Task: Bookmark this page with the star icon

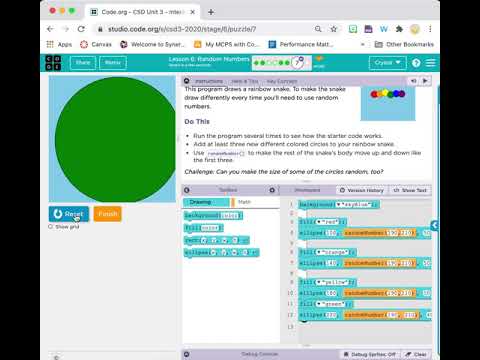Action: tap(334, 29)
